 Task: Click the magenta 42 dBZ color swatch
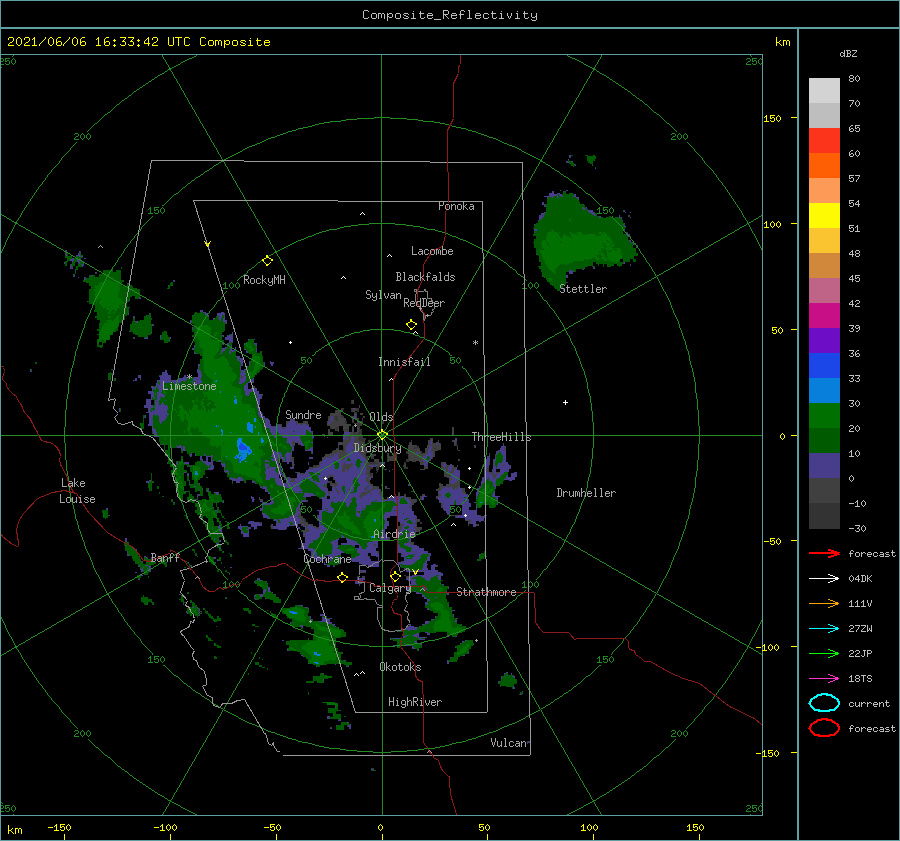[x=824, y=315]
